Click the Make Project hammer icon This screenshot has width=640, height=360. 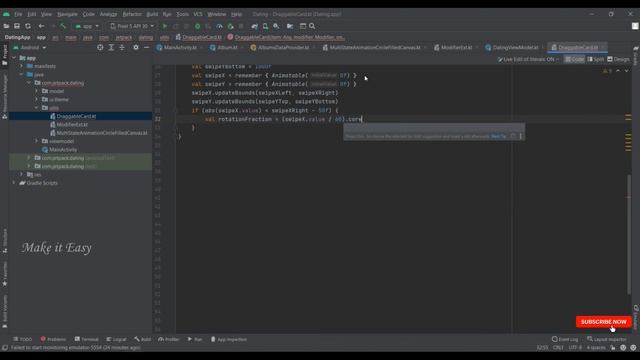pos(63,26)
